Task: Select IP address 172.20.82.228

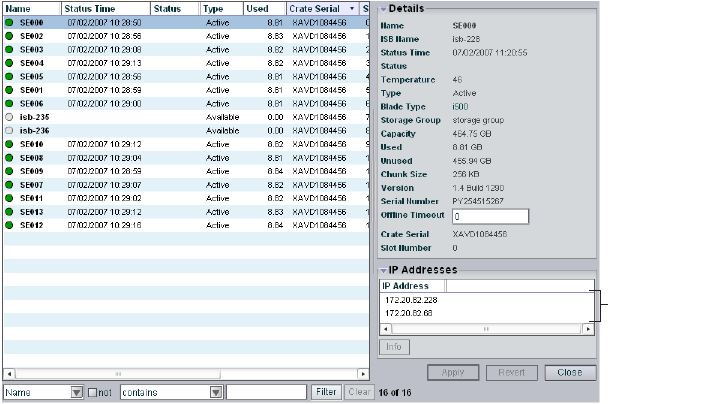Action: [x=411, y=300]
